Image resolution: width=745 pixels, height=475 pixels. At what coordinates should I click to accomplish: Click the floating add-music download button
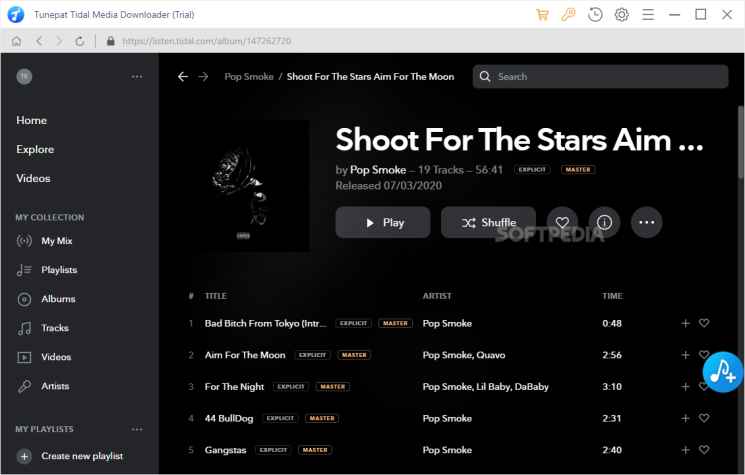click(x=721, y=371)
